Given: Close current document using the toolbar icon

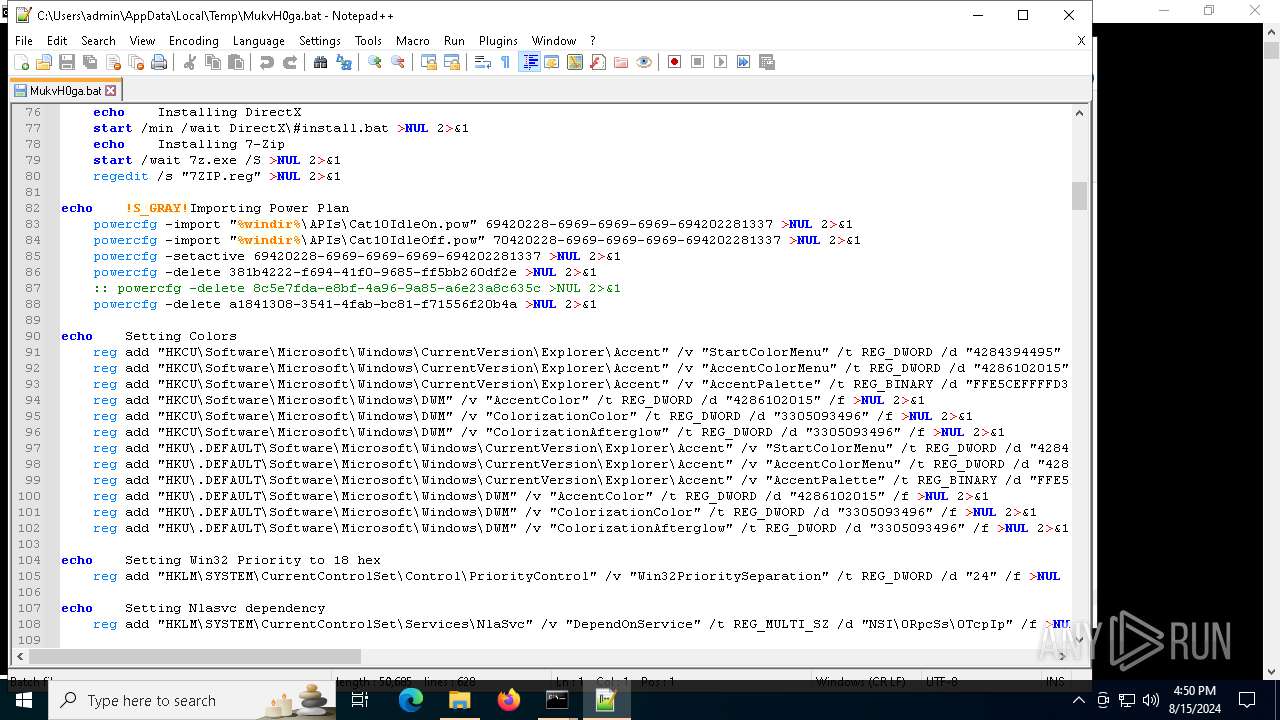Looking at the screenshot, I should point(113,62).
